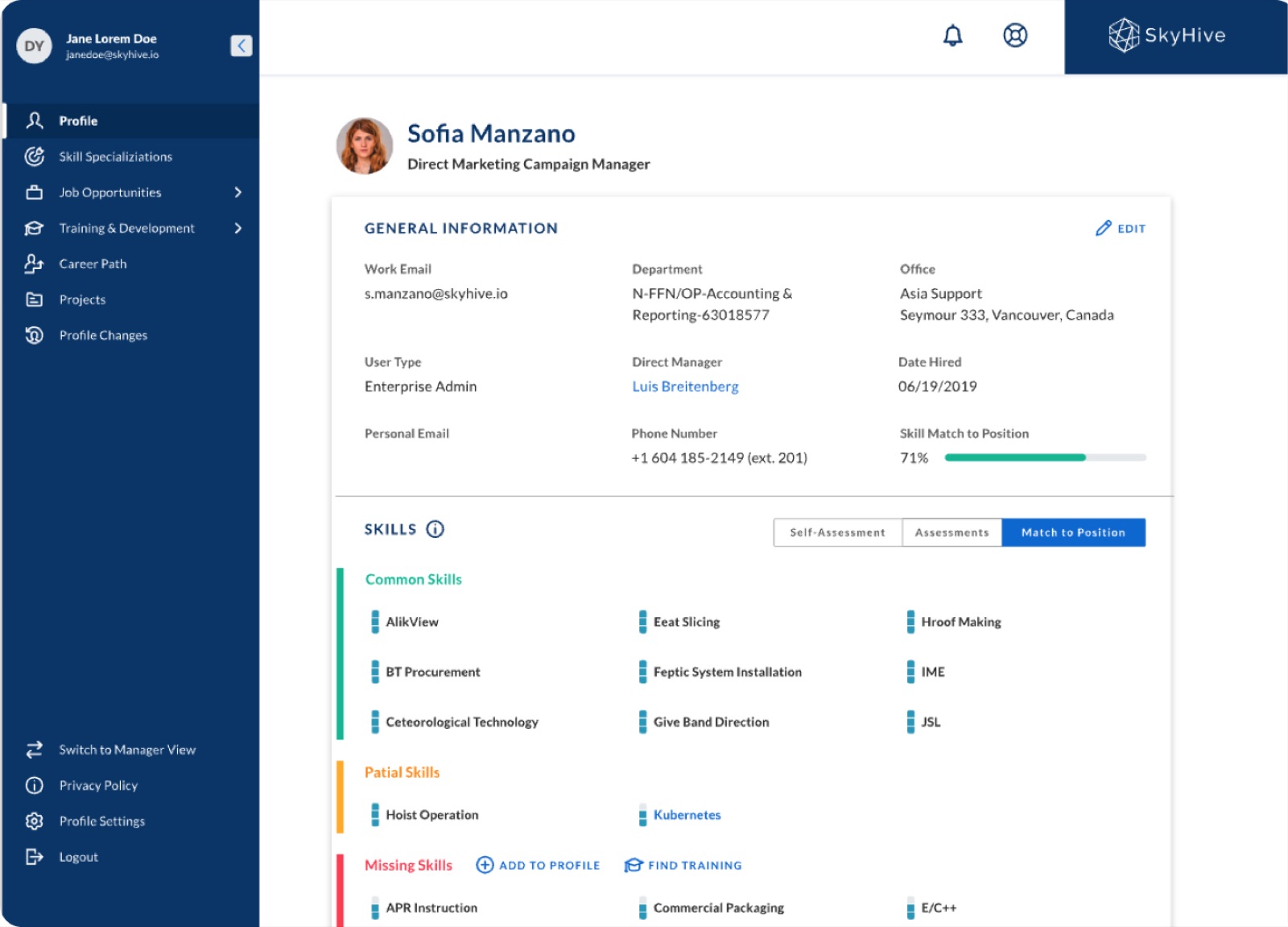Click the Profile Settings gear icon
The width and height of the screenshot is (1288, 927).
point(34,821)
